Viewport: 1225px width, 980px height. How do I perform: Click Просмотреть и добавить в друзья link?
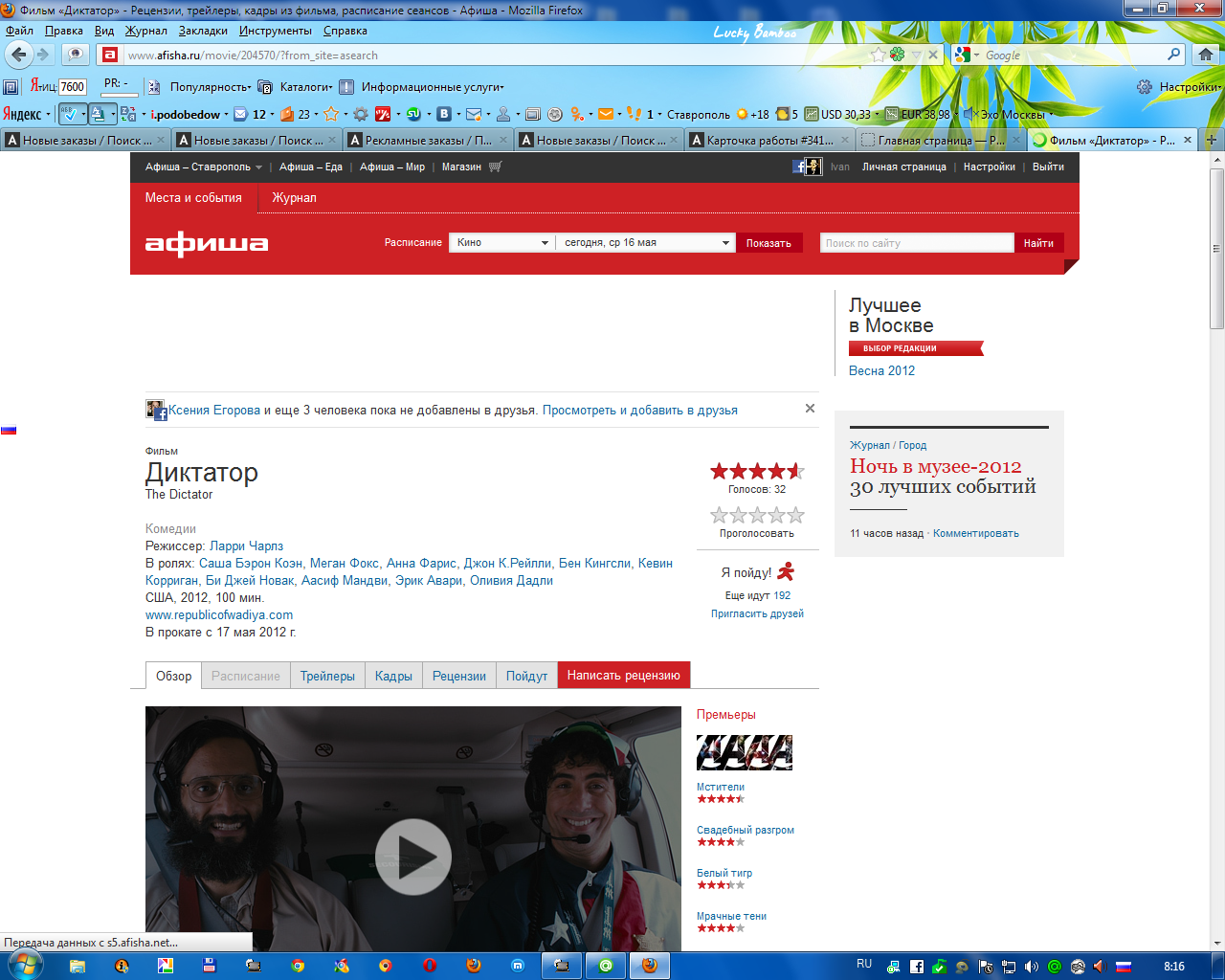[639, 410]
